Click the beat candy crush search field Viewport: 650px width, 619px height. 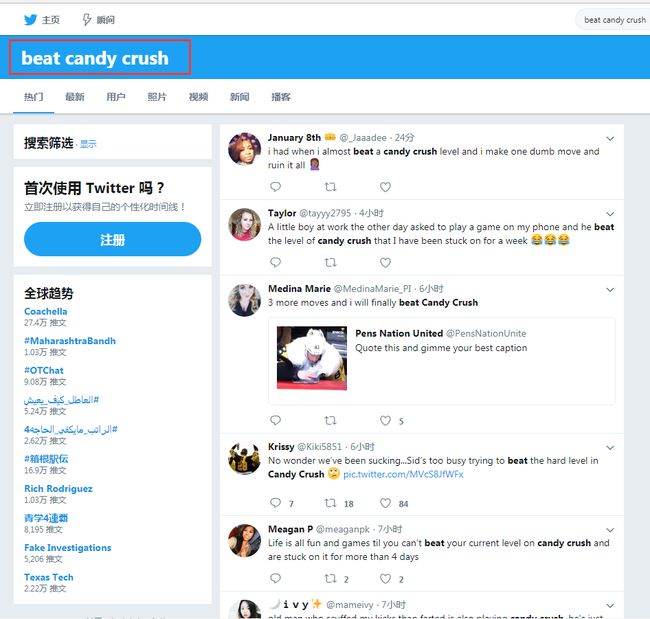click(614, 19)
